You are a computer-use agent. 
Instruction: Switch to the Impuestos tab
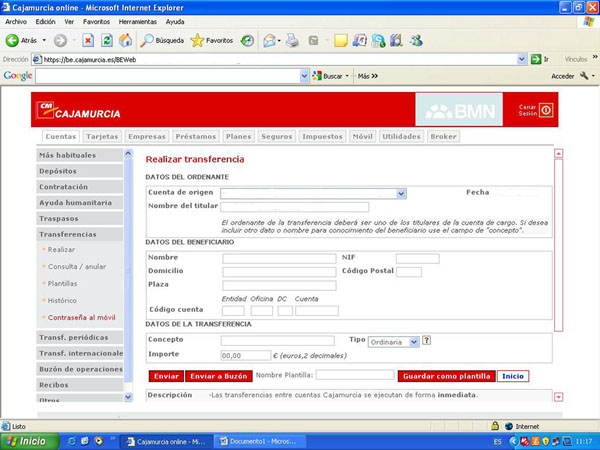coord(322,137)
